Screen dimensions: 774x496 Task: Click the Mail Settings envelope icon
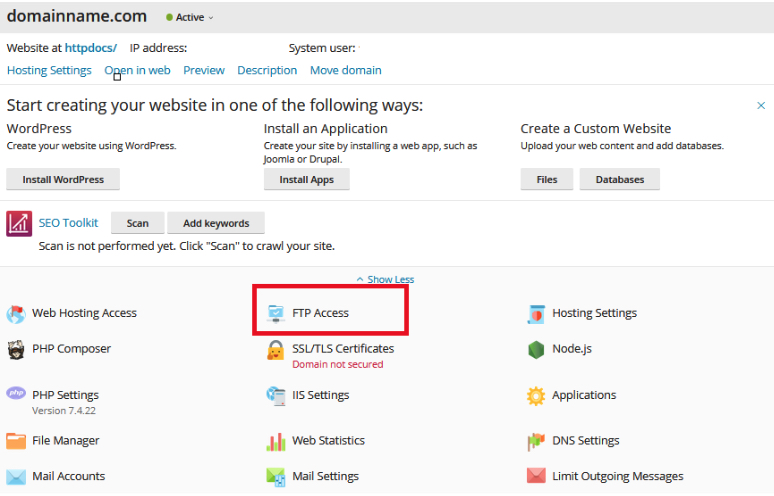(275, 477)
